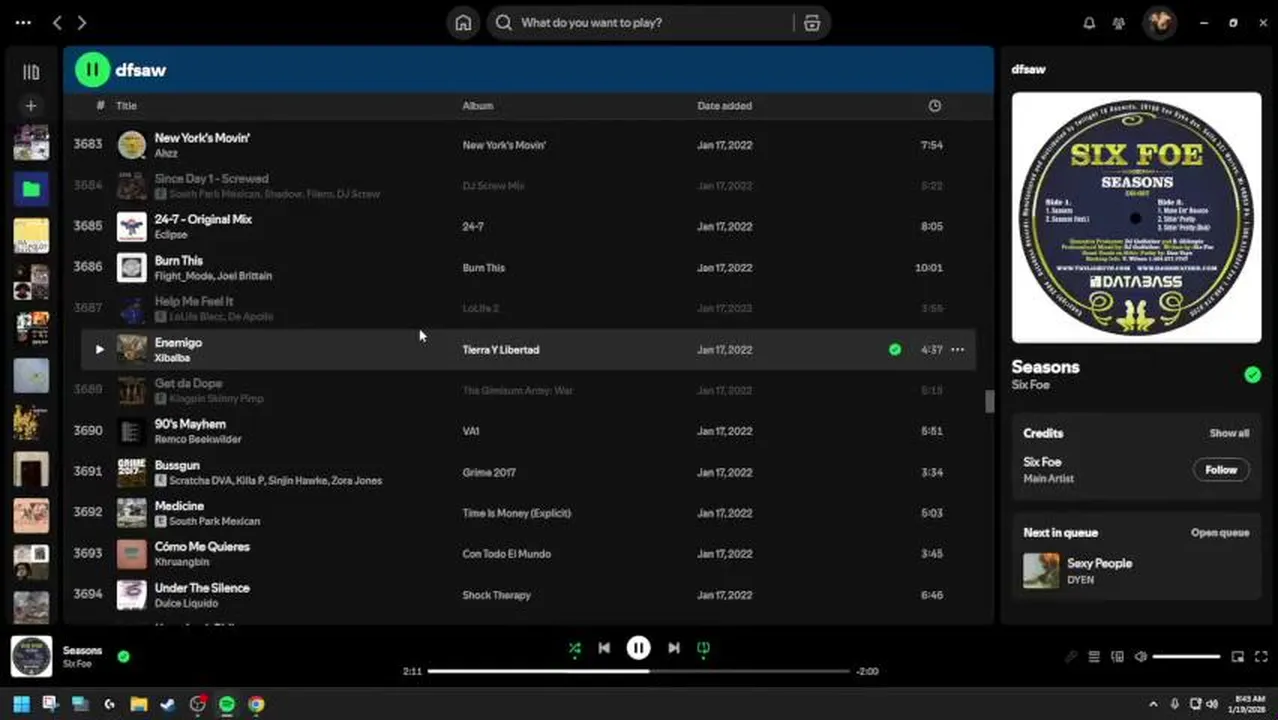The width and height of the screenshot is (1278, 720).
Task: Select the Under The Silence track
Action: point(528,594)
